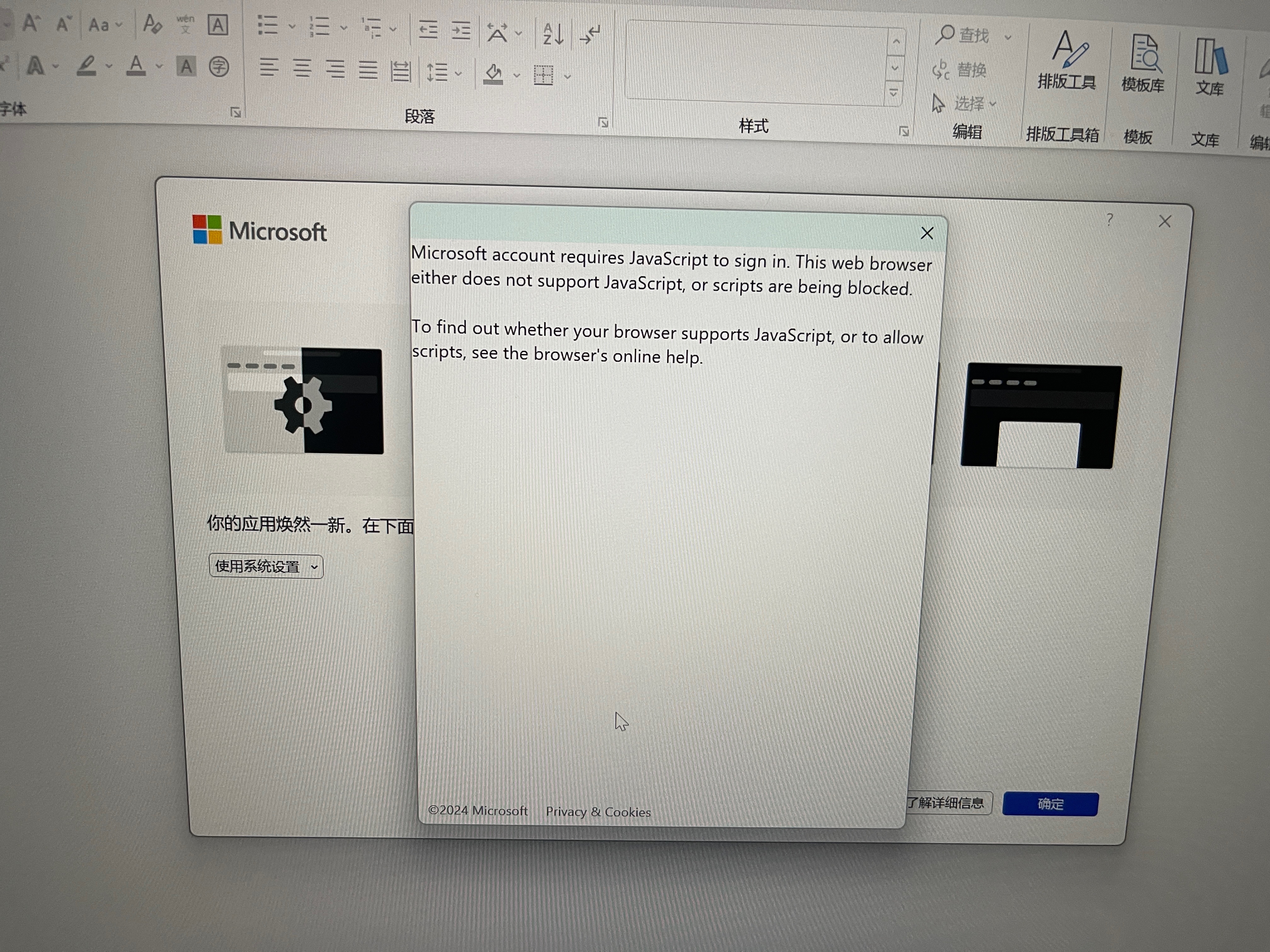Click the phonetic guide wén icon
Viewport: 1270px width, 952px height.
(185, 24)
